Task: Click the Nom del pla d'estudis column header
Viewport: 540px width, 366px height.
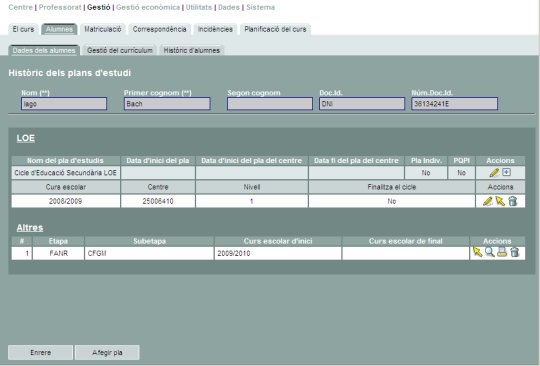Action: pyautogui.click(x=65, y=160)
